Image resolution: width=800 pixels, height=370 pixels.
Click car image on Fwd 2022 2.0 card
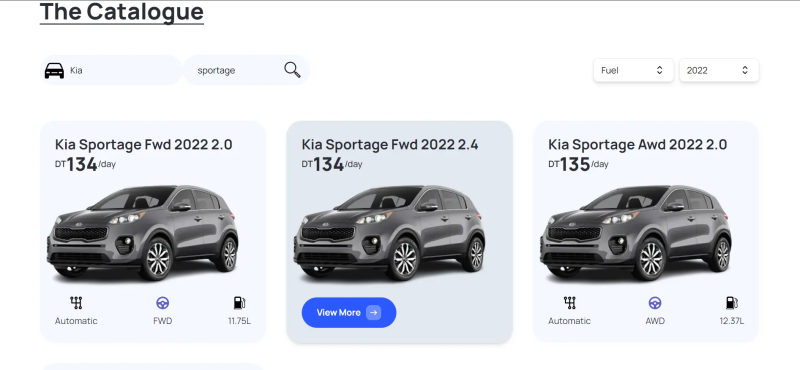click(x=142, y=232)
